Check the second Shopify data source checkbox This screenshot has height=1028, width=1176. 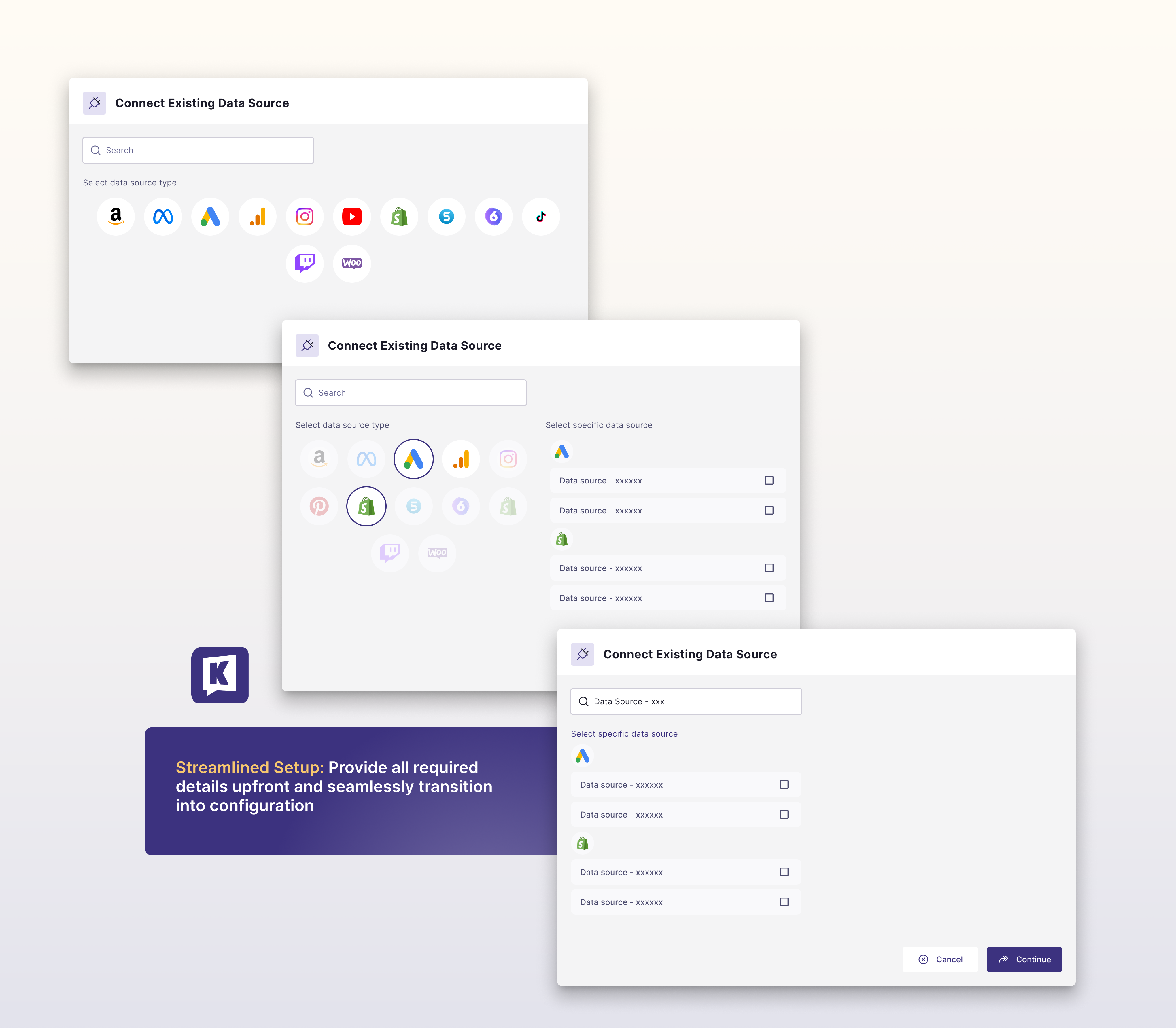click(x=769, y=598)
